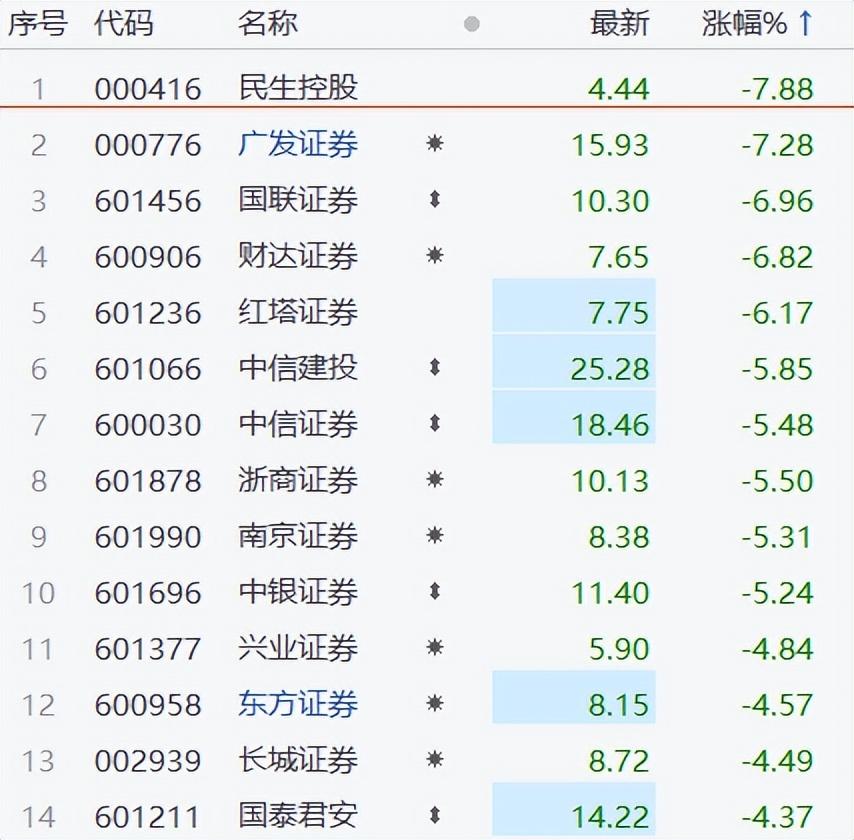Select the 财达证券 stock name

[298, 257]
